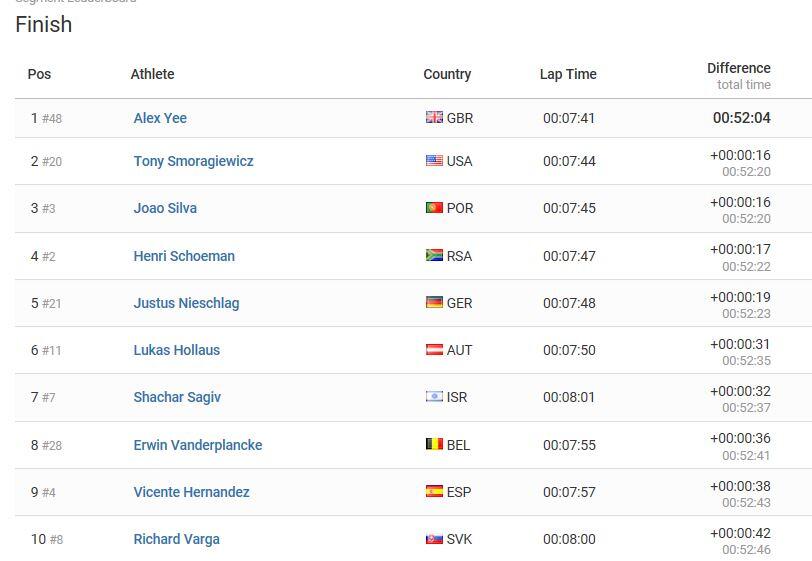The height and width of the screenshot is (561, 812).
Task: Click the Spain flag icon
Action: click(434, 492)
